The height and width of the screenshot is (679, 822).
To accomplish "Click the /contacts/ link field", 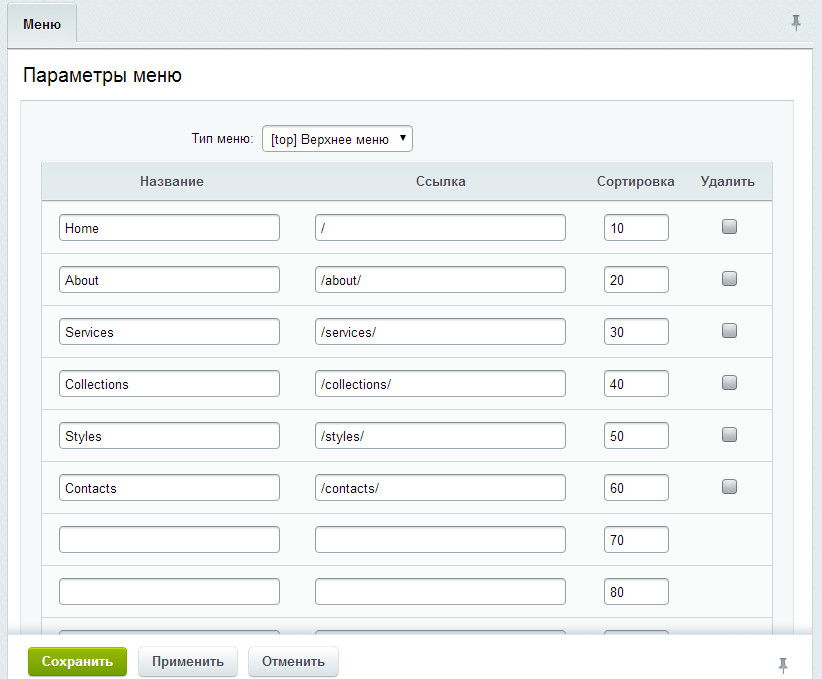I will (x=440, y=487).
